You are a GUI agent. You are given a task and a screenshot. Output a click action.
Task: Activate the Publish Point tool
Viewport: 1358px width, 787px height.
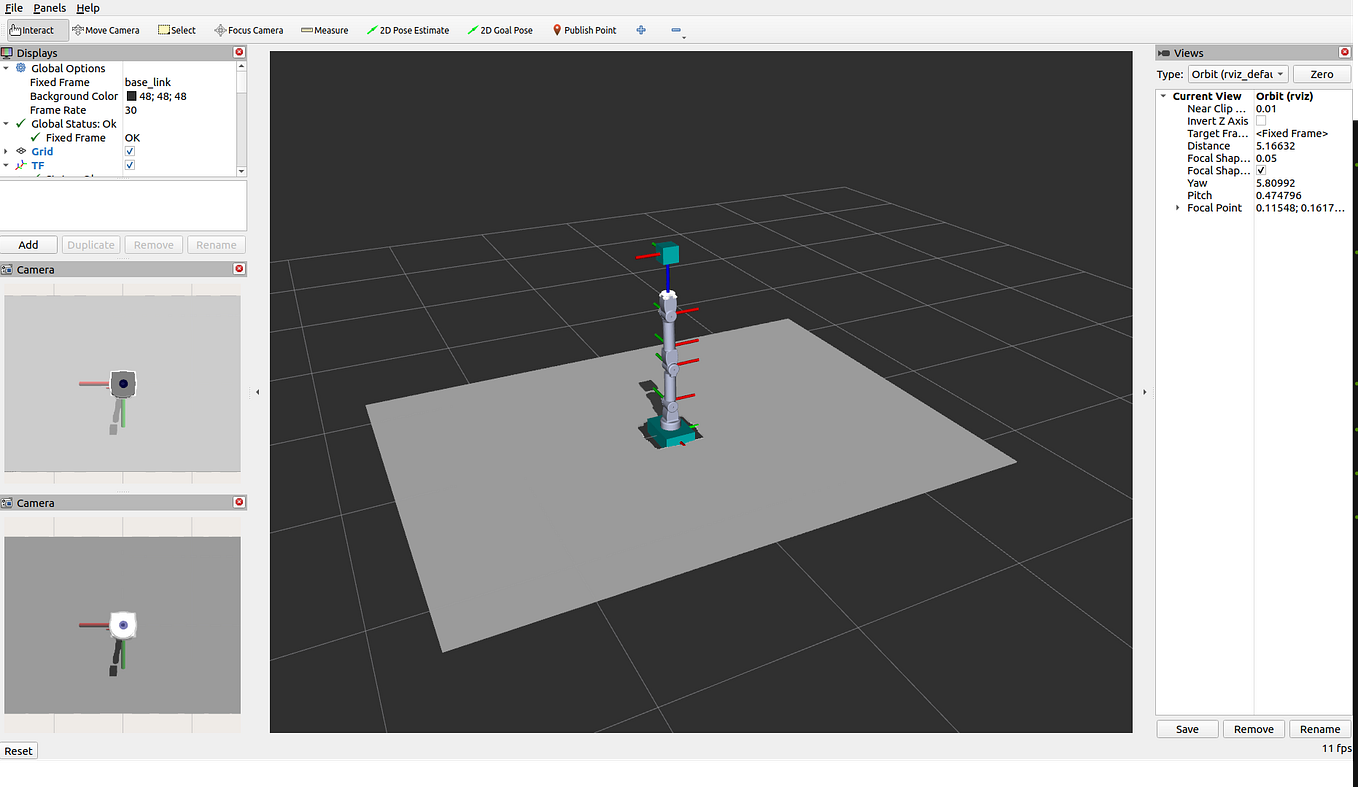[584, 29]
